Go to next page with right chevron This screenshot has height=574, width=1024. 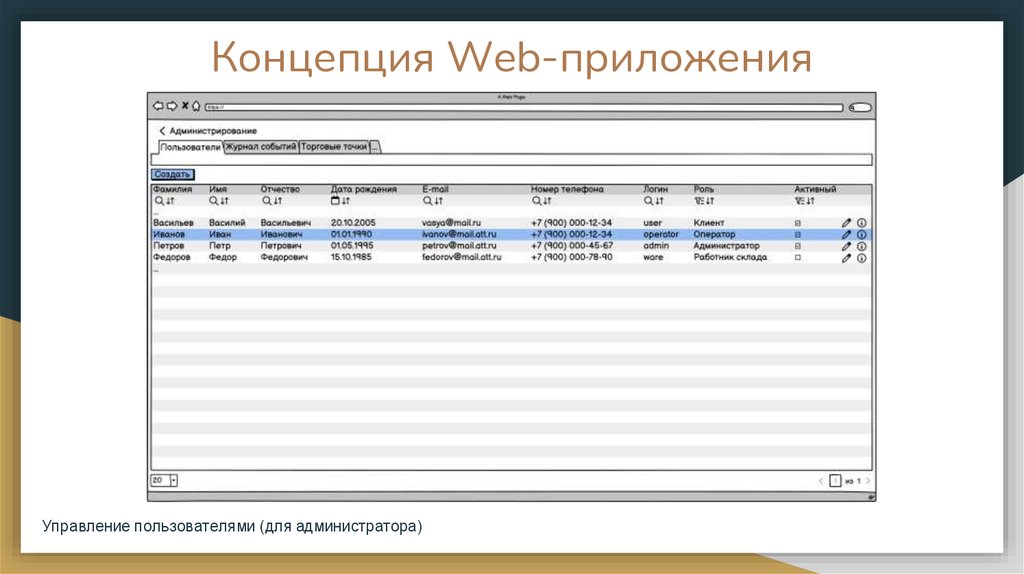(868, 481)
